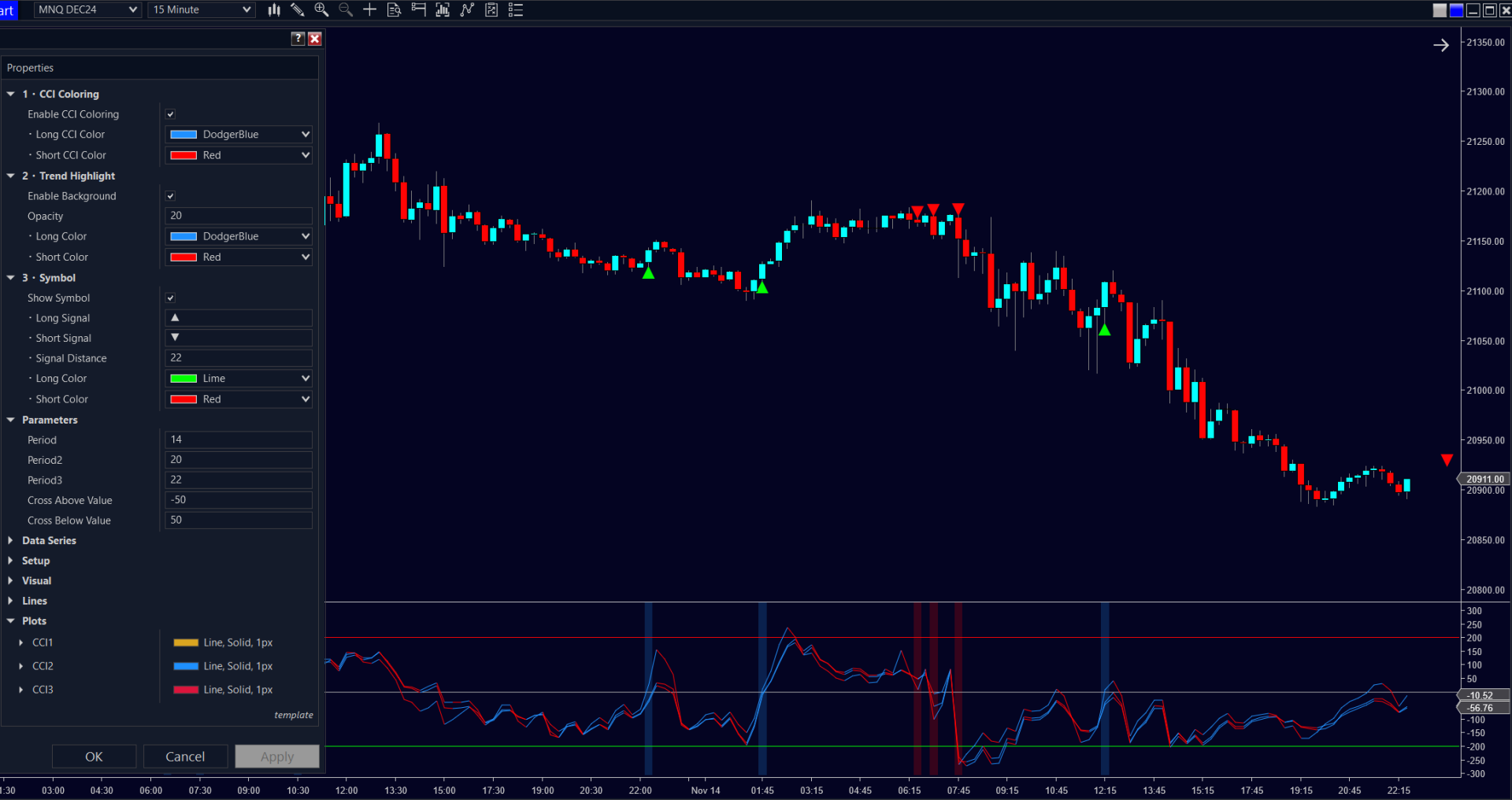The height and width of the screenshot is (800, 1512).
Task: Collapse the Trend Highlight section
Action: pos(11,176)
